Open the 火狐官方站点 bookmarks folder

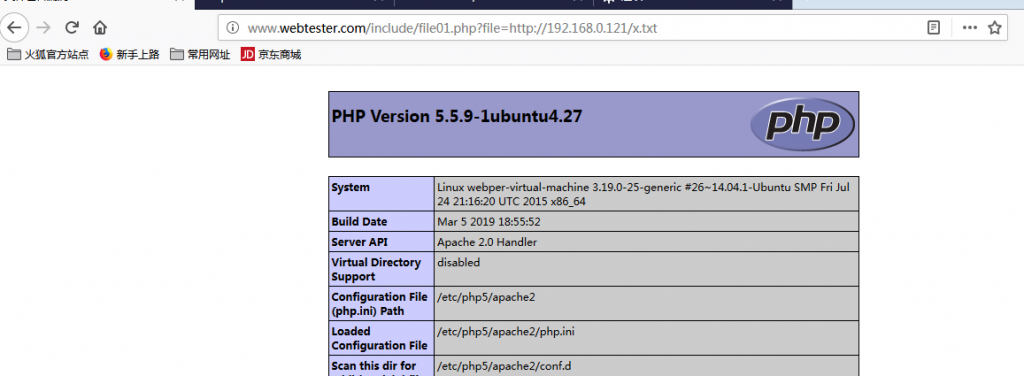48,55
